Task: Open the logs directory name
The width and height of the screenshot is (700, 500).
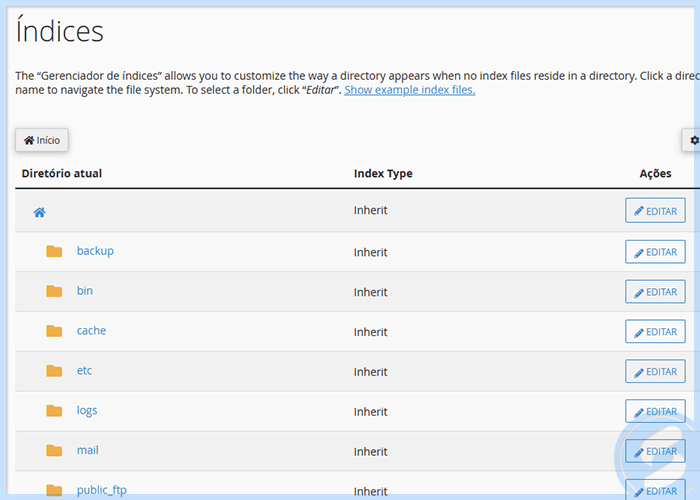Action: (87, 410)
